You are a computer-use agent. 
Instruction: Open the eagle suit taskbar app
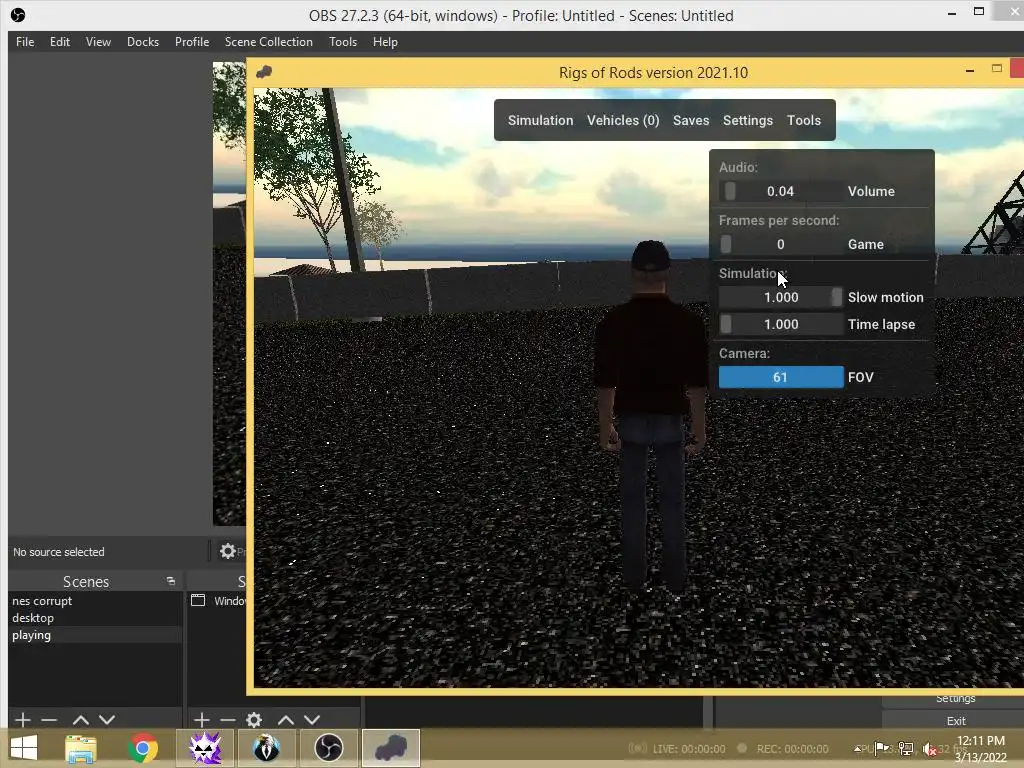[266, 748]
